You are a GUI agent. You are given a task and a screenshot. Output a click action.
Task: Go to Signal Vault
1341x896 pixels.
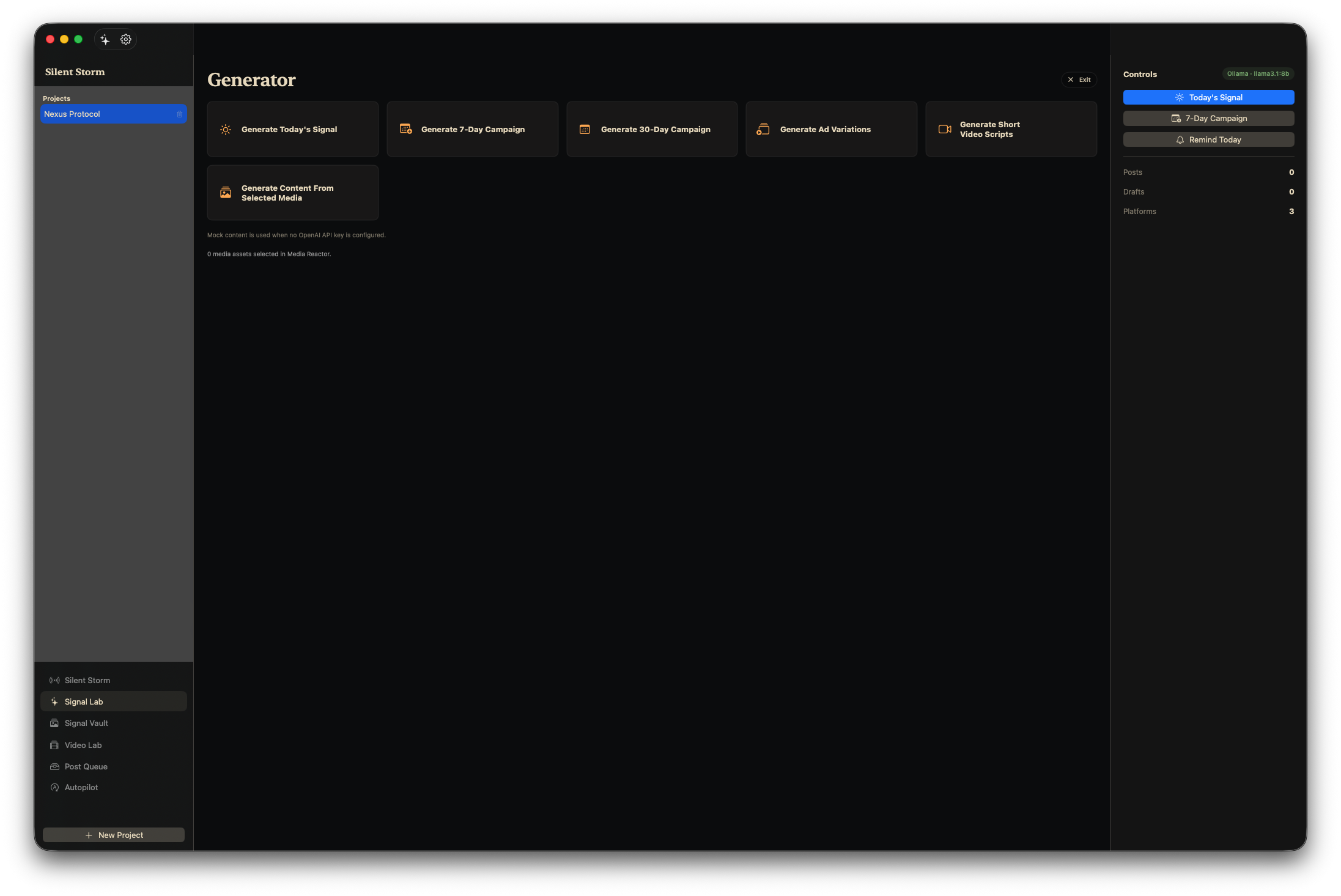pos(114,724)
